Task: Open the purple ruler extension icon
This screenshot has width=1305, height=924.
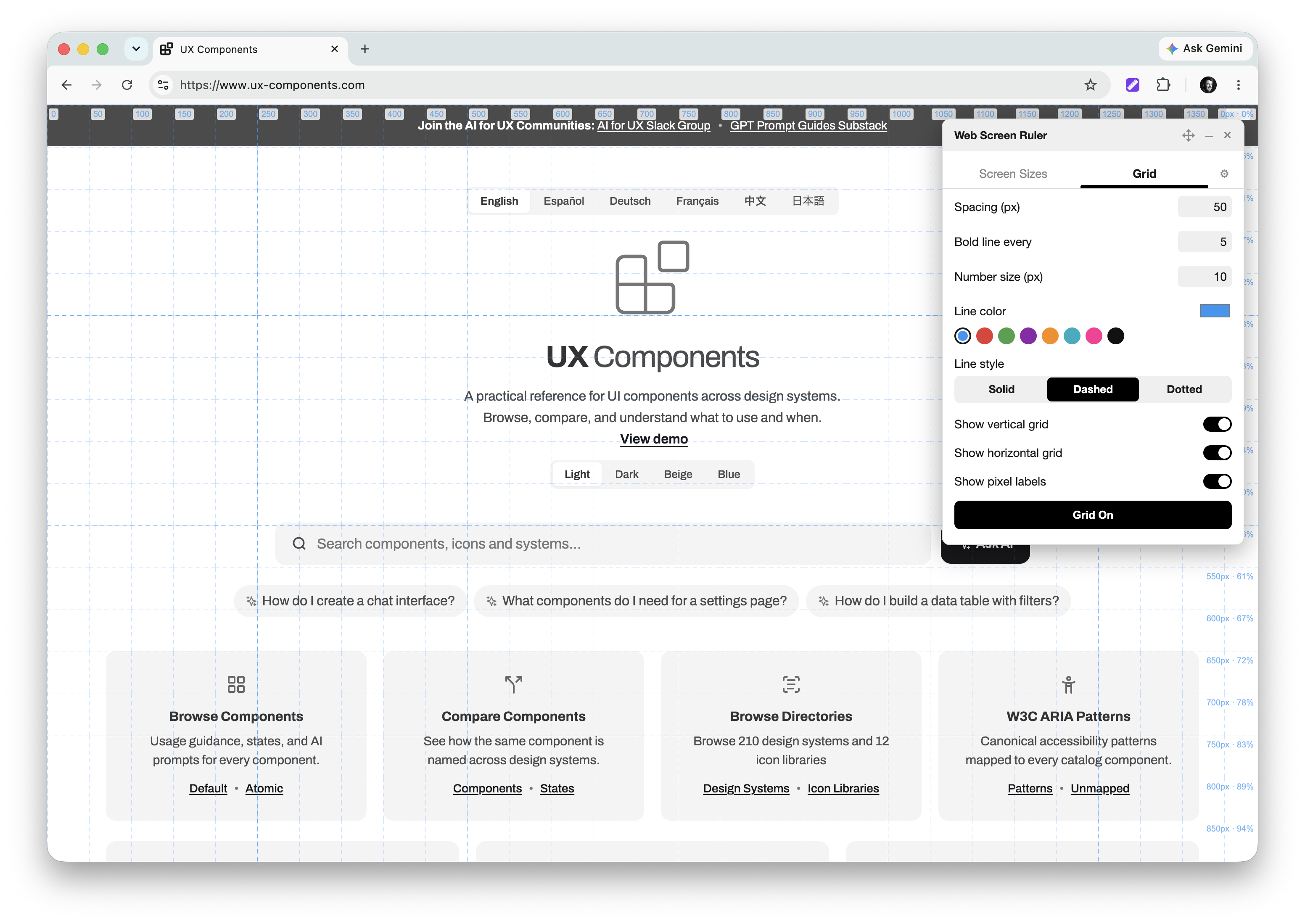Action: pyautogui.click(x=1132, y=85)
